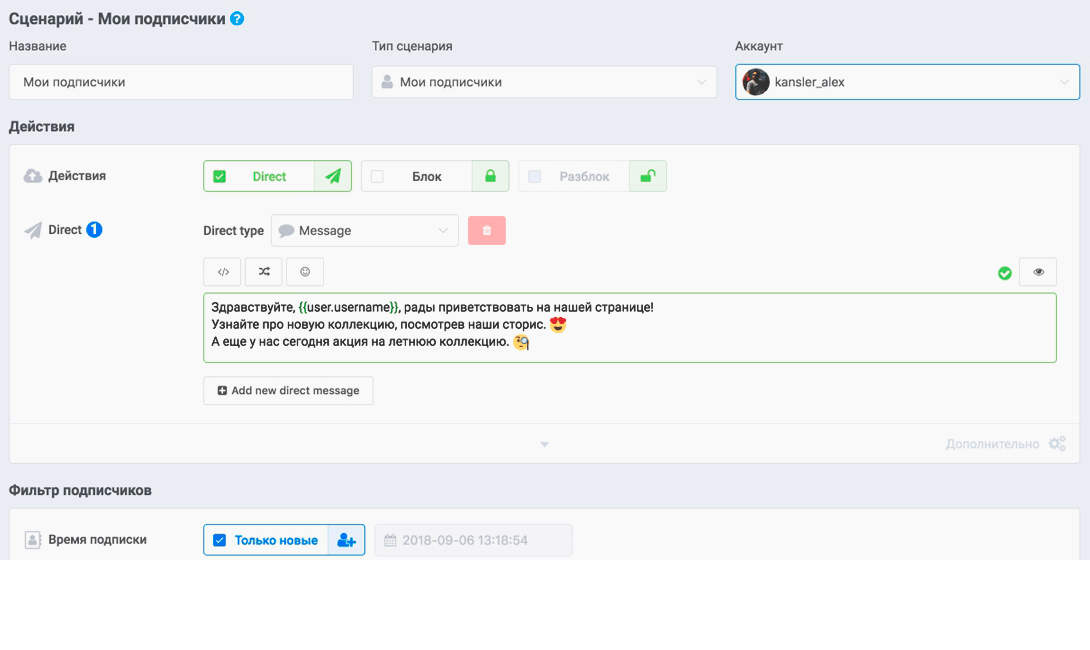This screenshot has width=1090, height=650.
Task: Click the add-user icon beside Только новые
Action: [346, 540]
